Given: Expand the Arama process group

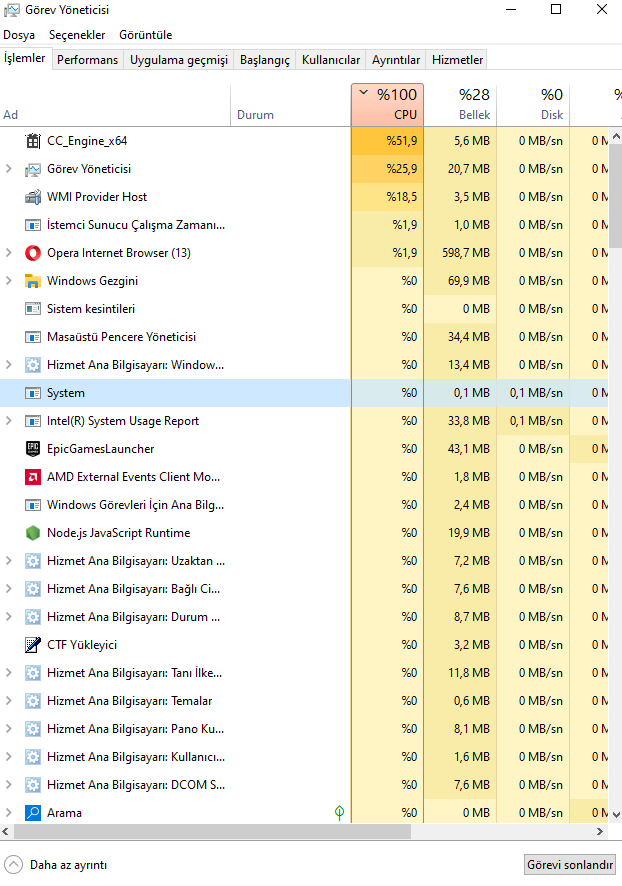Looking at the screenshot, I should 8,813.
